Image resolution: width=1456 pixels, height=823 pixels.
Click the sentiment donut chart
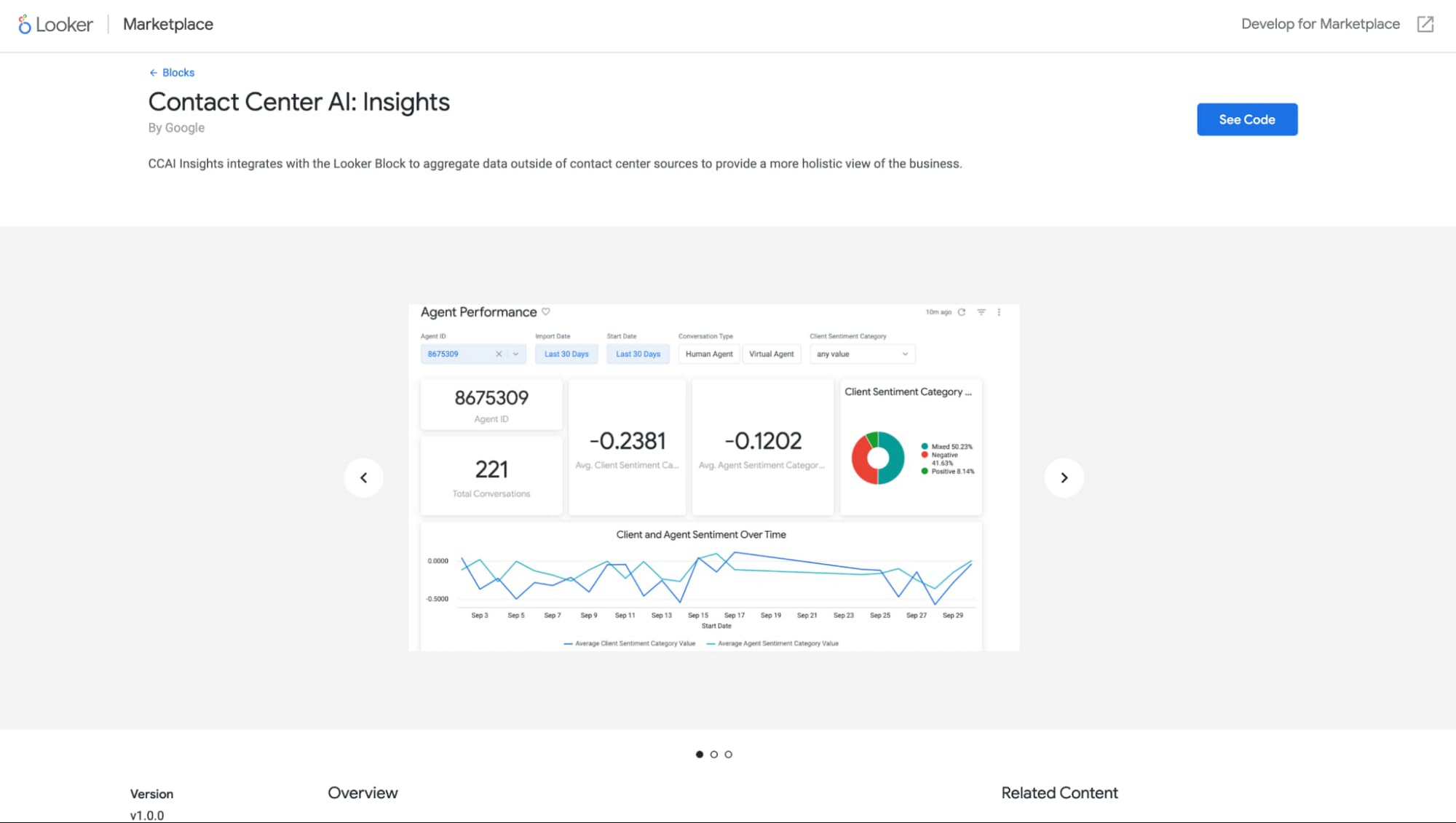(x=878, y=458)
